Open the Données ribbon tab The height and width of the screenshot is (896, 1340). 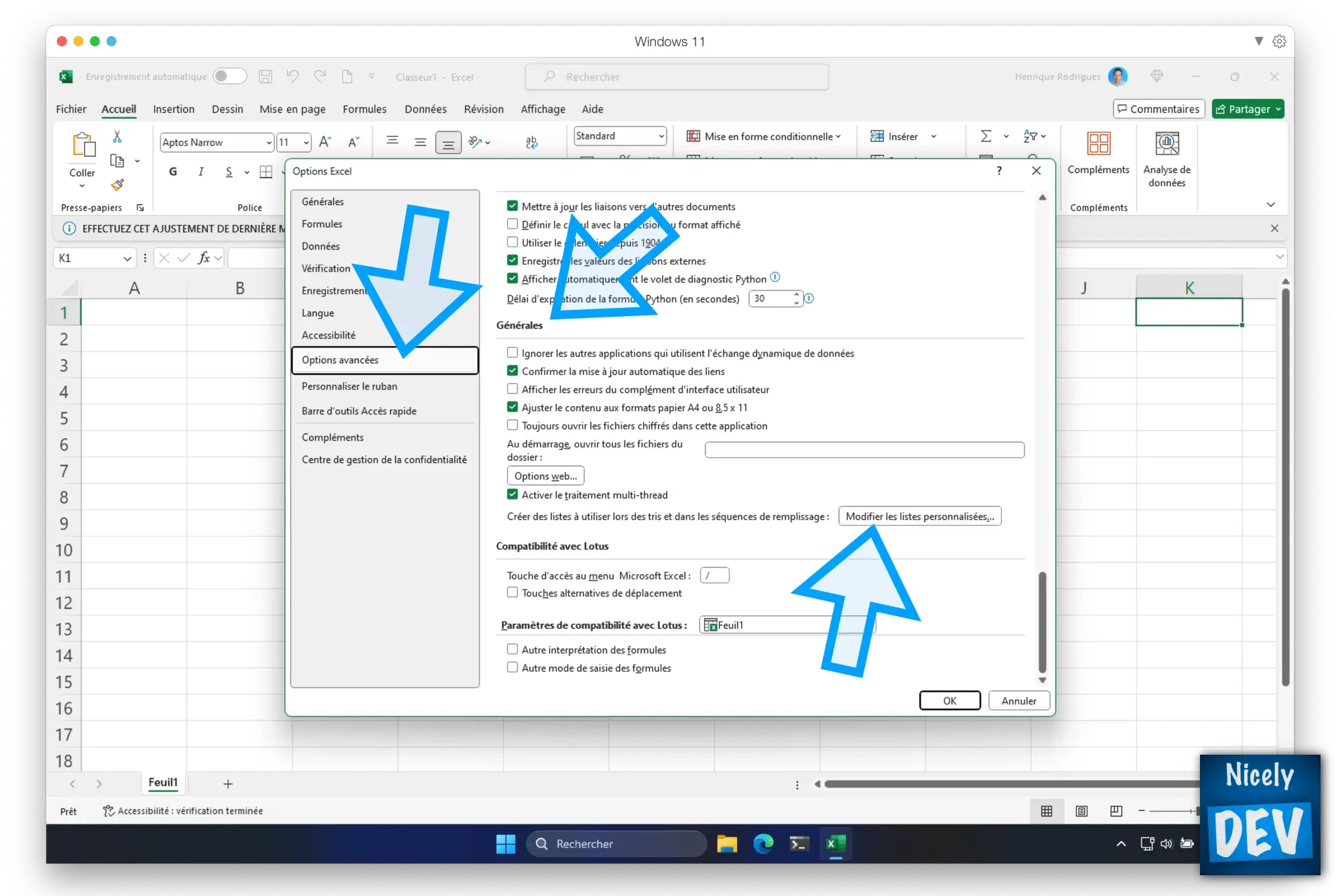[425, 109]
